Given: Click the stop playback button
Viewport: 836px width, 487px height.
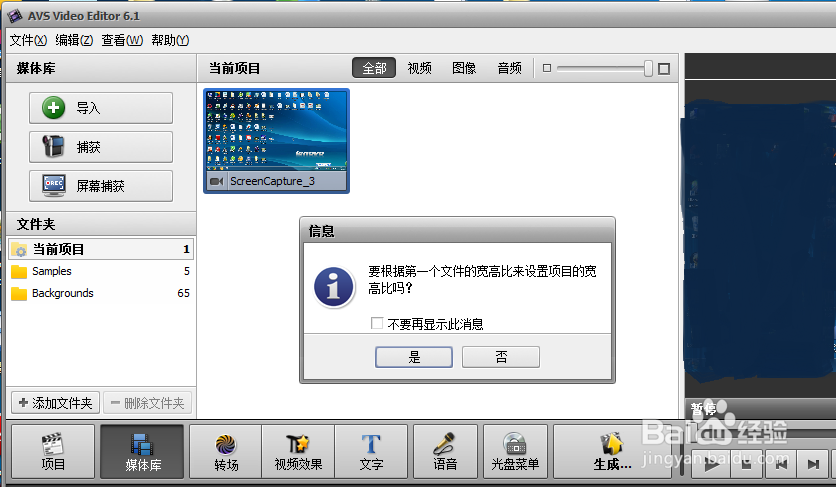Looking at the screenshot, I should (747, 464).
